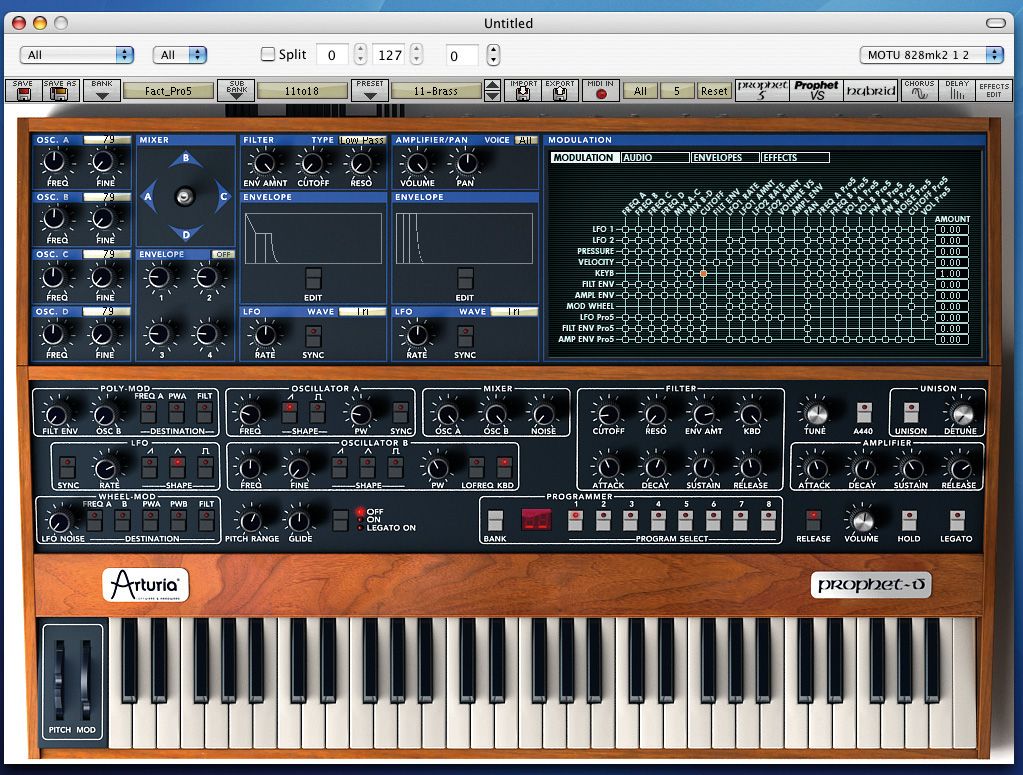Open the second All dropdown
This screenshot has width=1023, height=775.
click(x=180, y=55)
